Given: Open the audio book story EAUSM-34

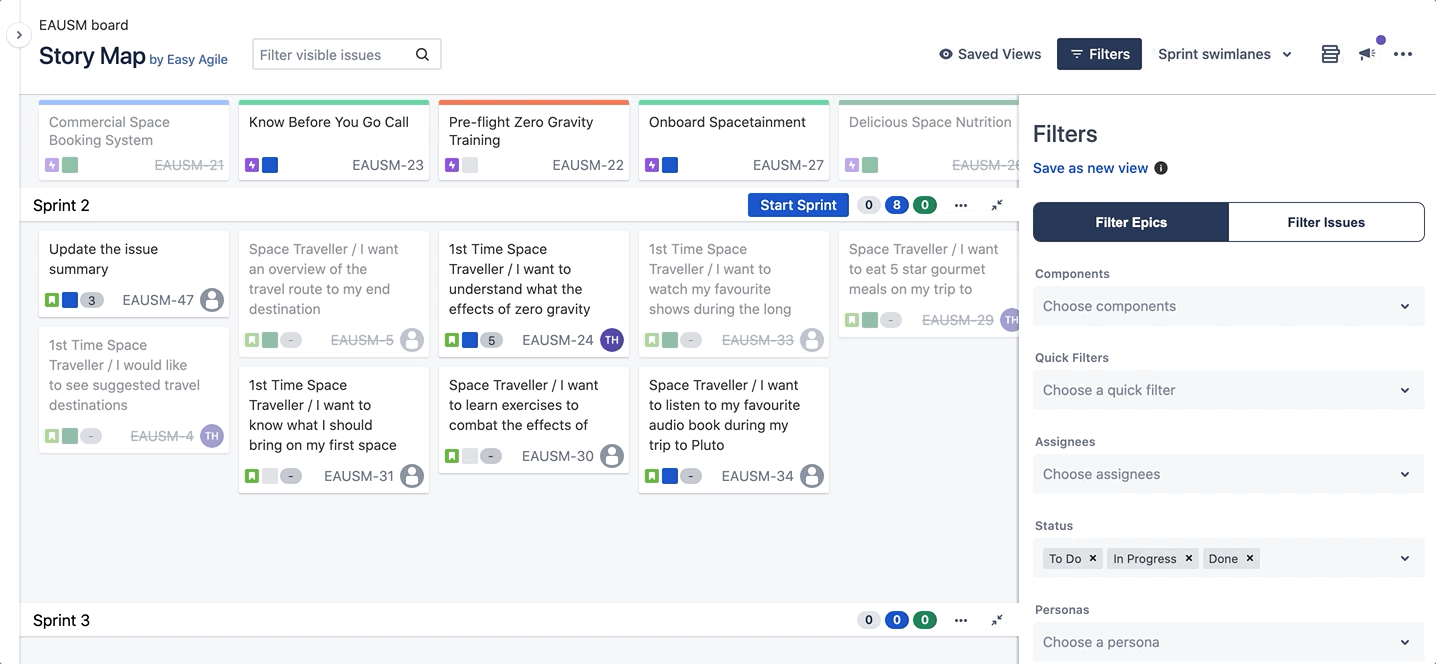Looking at the screenshot, I should click(x=734, y=430).
